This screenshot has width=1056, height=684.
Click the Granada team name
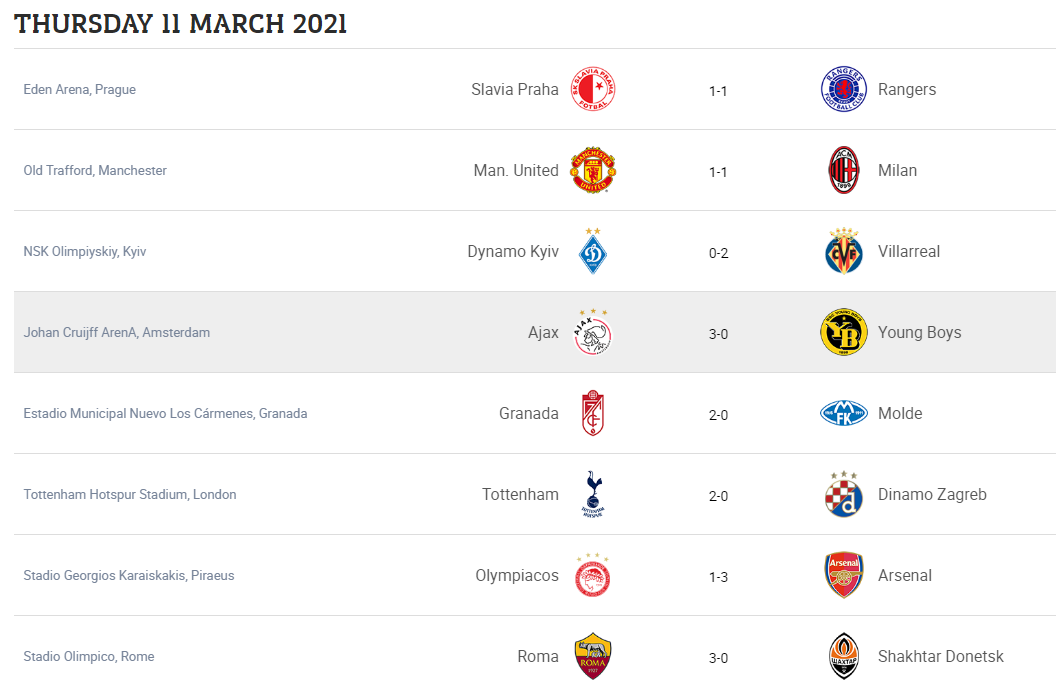tap(529, 413)
